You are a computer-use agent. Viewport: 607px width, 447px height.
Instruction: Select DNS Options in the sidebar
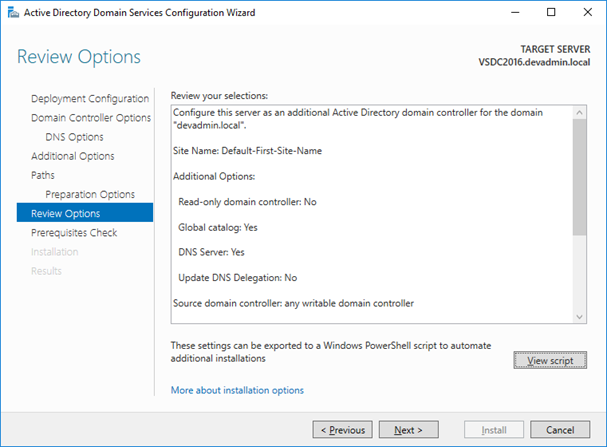[74, 137]
